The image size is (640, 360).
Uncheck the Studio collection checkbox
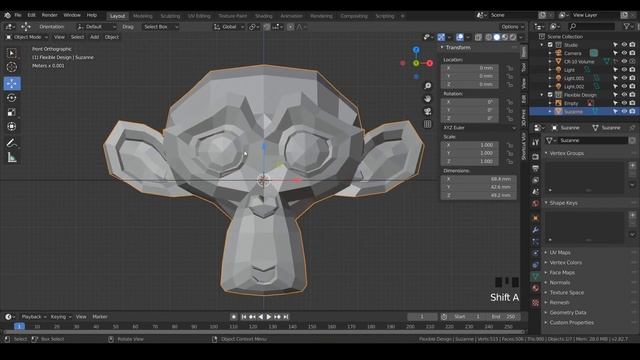click(x=550, y=45)
